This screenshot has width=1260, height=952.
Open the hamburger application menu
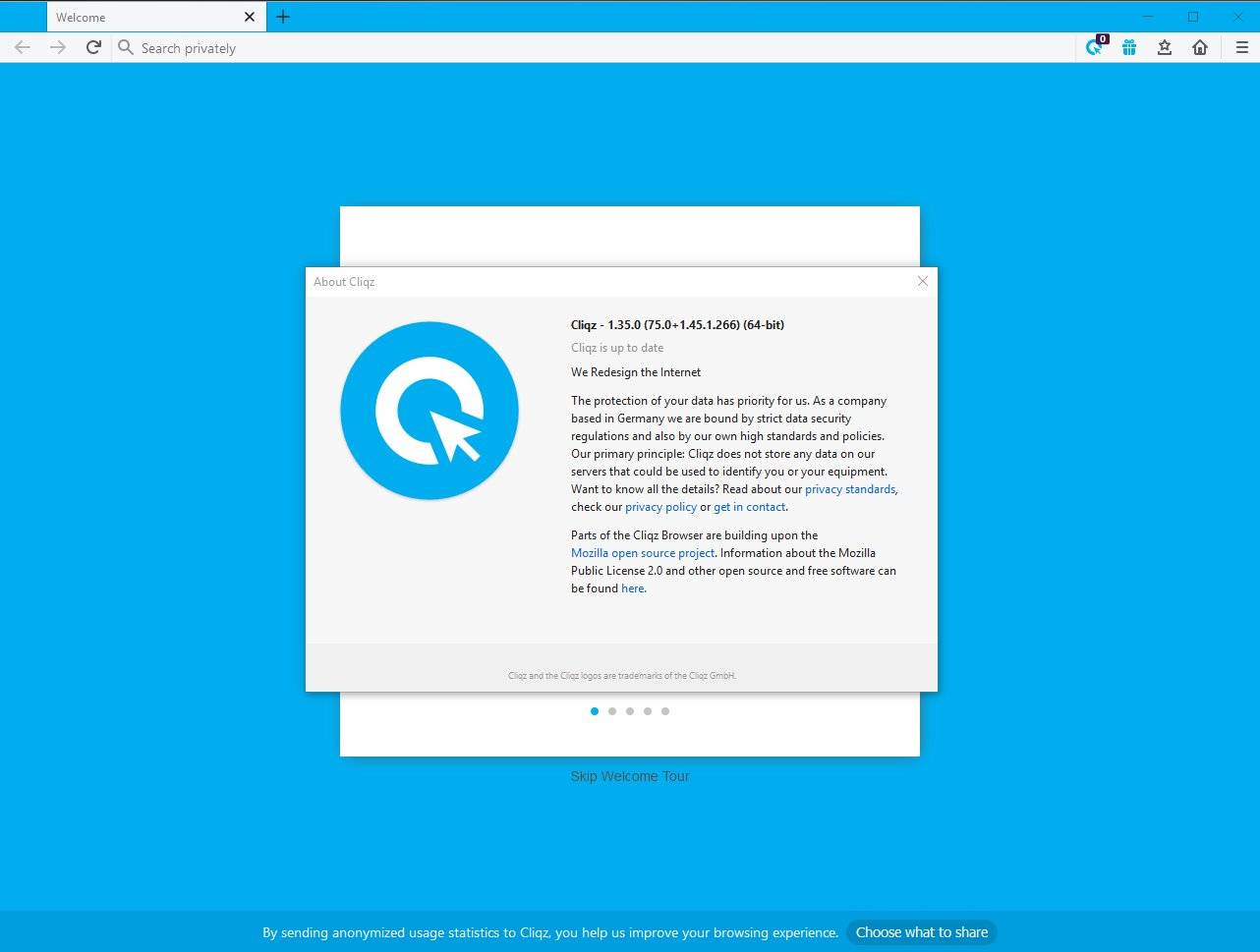(x=1242, y=47)
